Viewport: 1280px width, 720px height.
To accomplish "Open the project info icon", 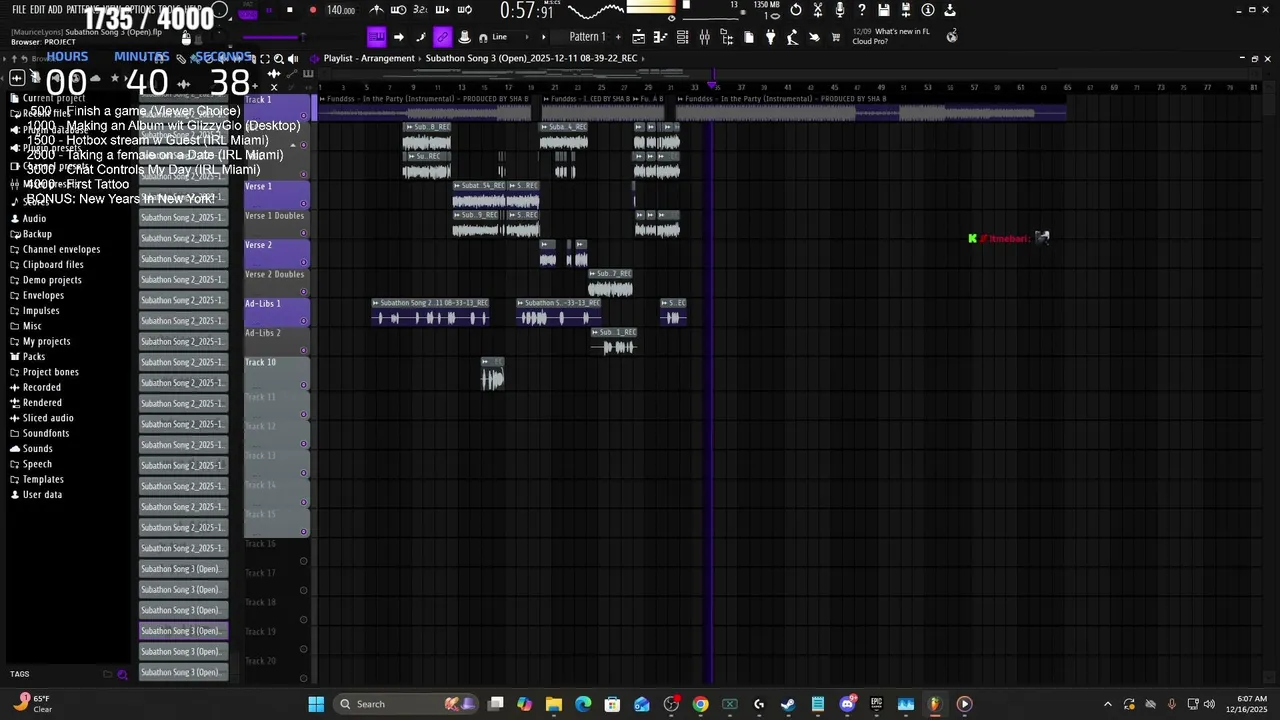I will pyautogui.click(x=927, y=10).
